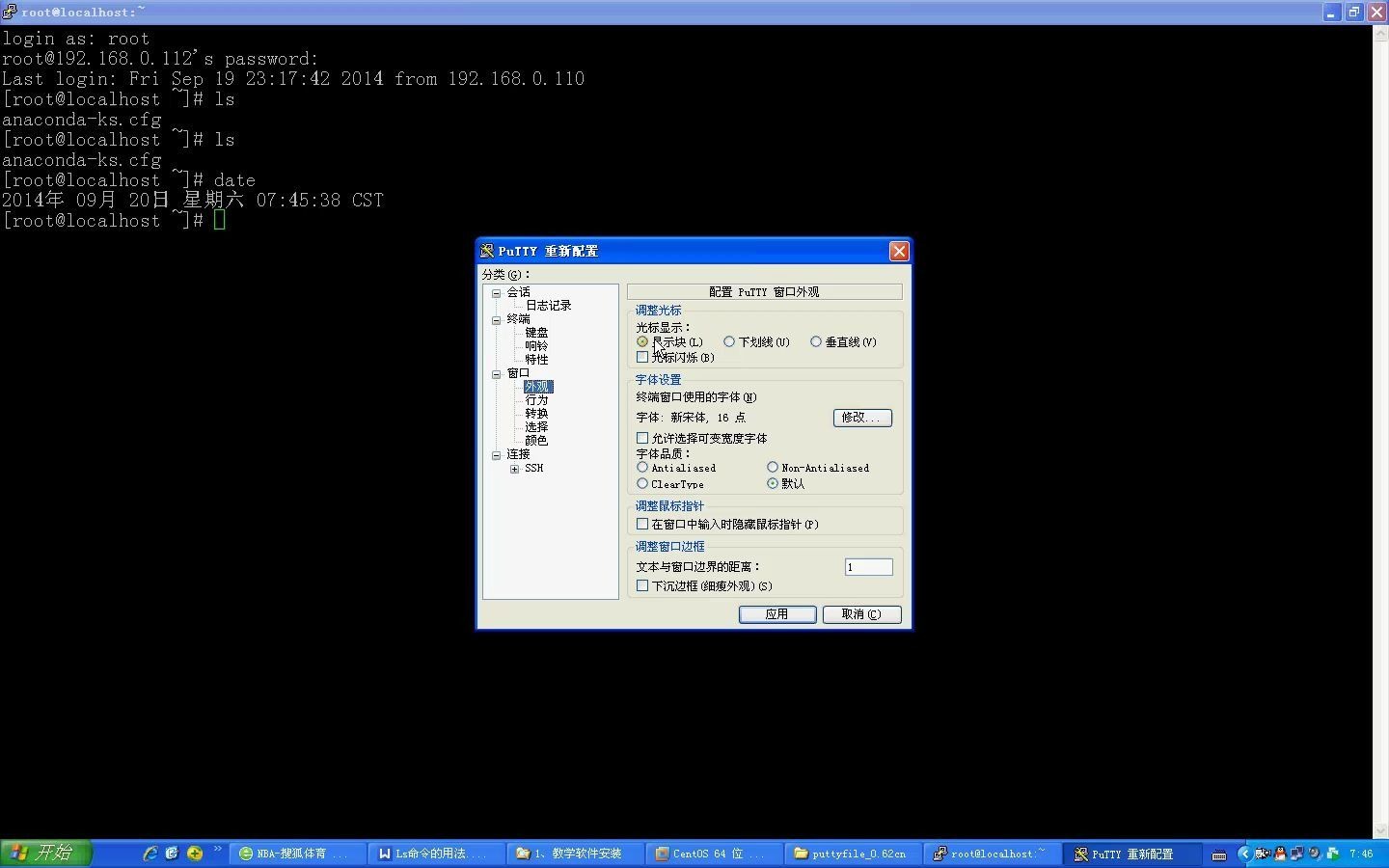The image size is (1389, 868).
Task: Click the yellow-green quick launch icon
Action: pyautogui.click(x=194, y=854)
